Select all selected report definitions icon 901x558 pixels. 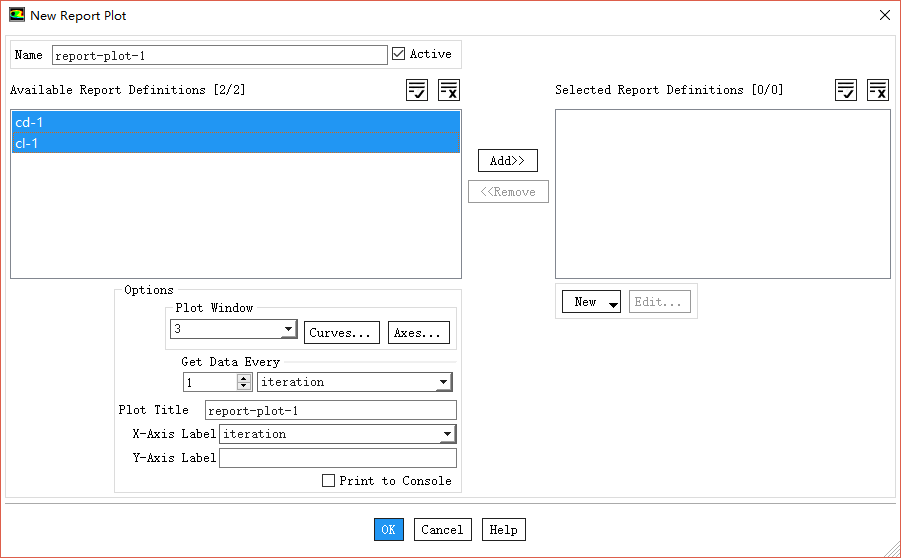(846, 91)
